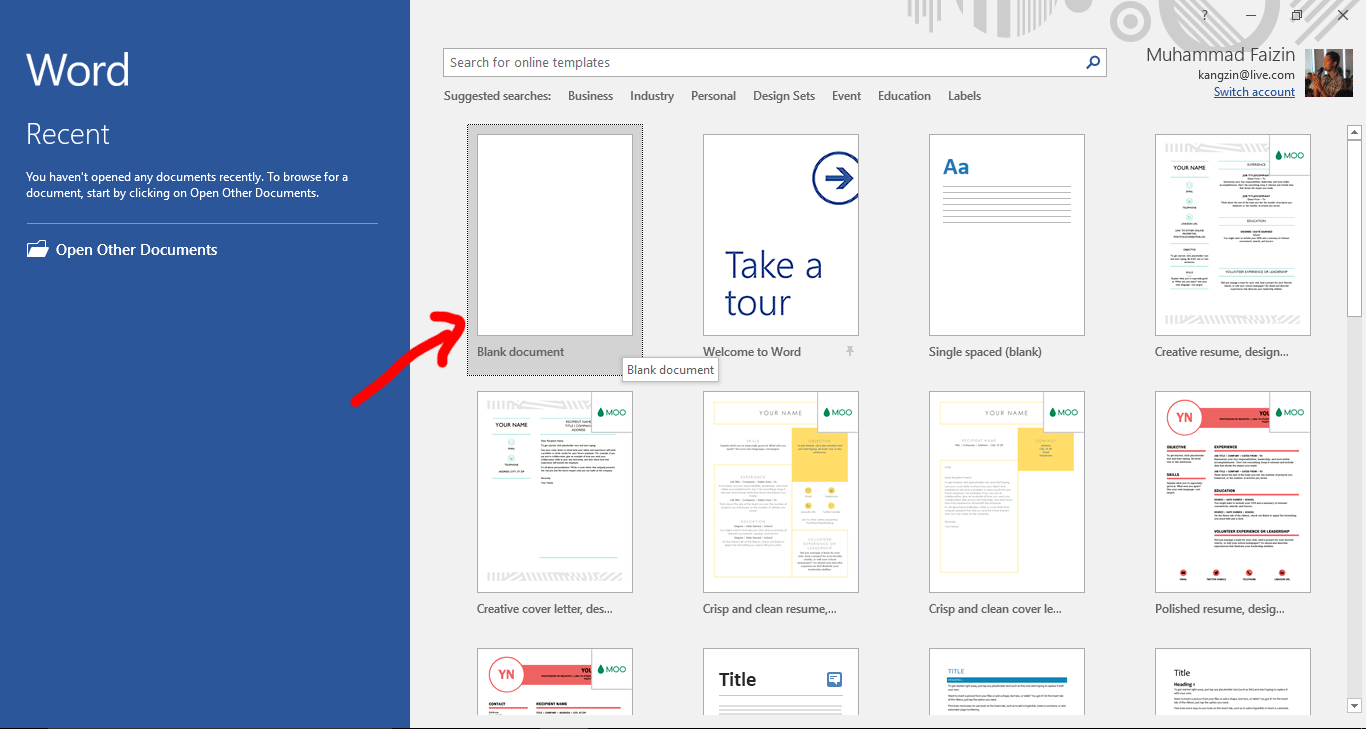Select the Single spaced (blank) template
The width and height of the screenshot is (1366, 729).
[x=1006, y=235]
